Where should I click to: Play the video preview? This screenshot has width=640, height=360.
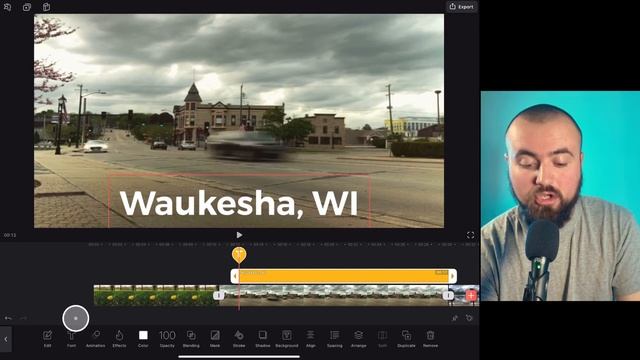[239, 235]
